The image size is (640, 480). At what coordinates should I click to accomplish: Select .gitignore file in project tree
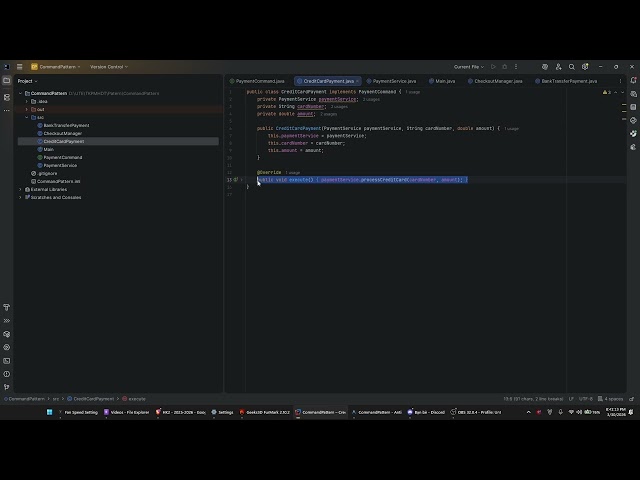pos(44,173)
